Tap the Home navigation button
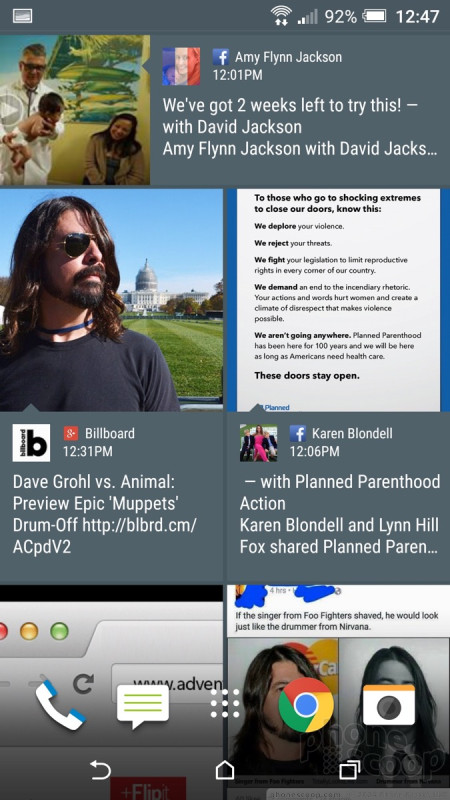Screen dimensions: 450x800 (x=225, y=770)
